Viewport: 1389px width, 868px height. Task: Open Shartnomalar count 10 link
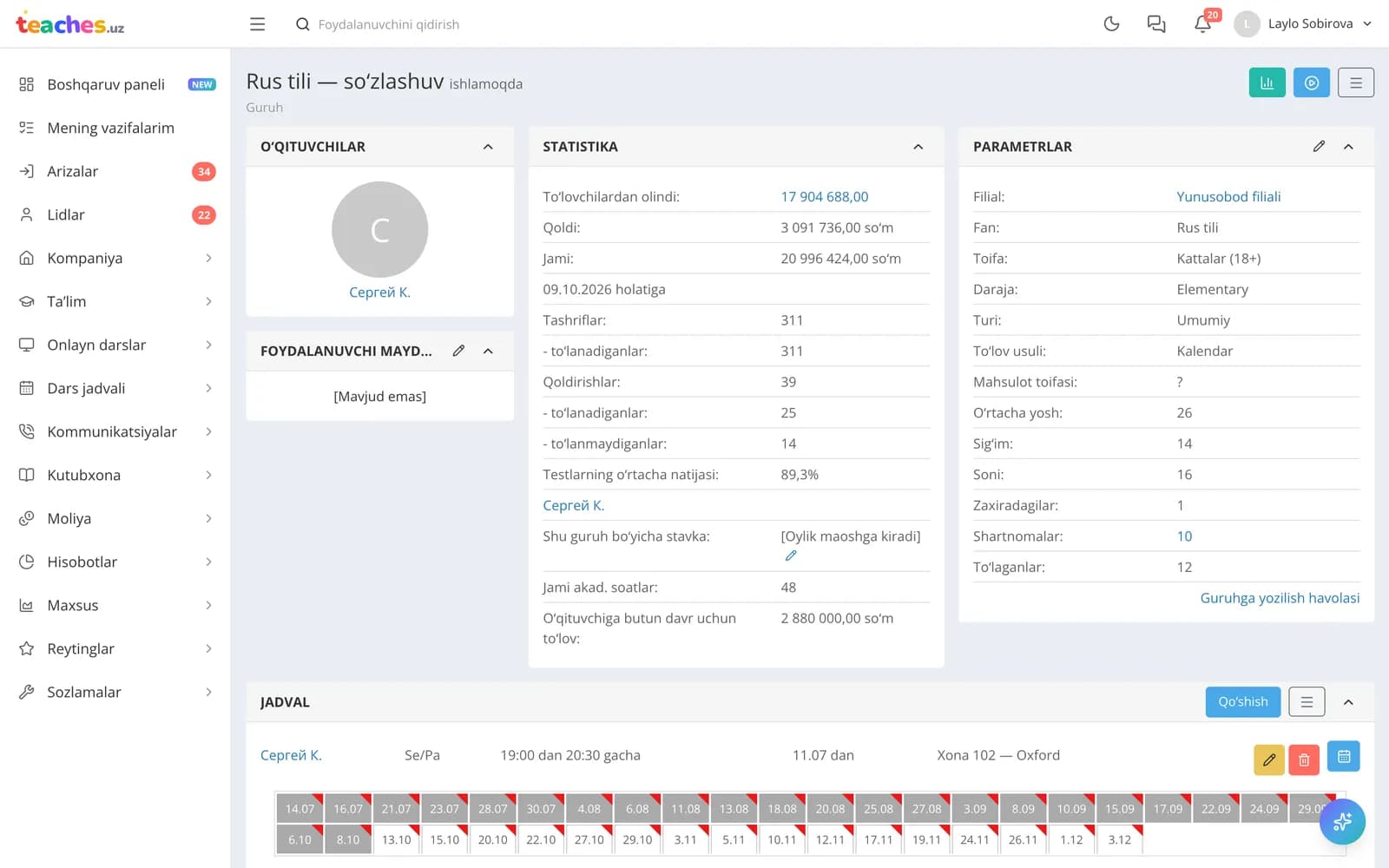[1184, 536]
